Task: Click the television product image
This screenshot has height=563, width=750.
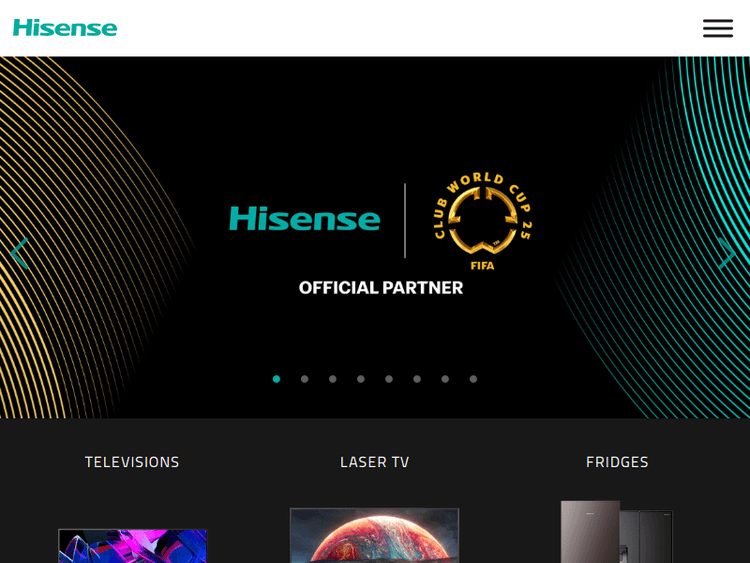Action: tap(132, 546)
